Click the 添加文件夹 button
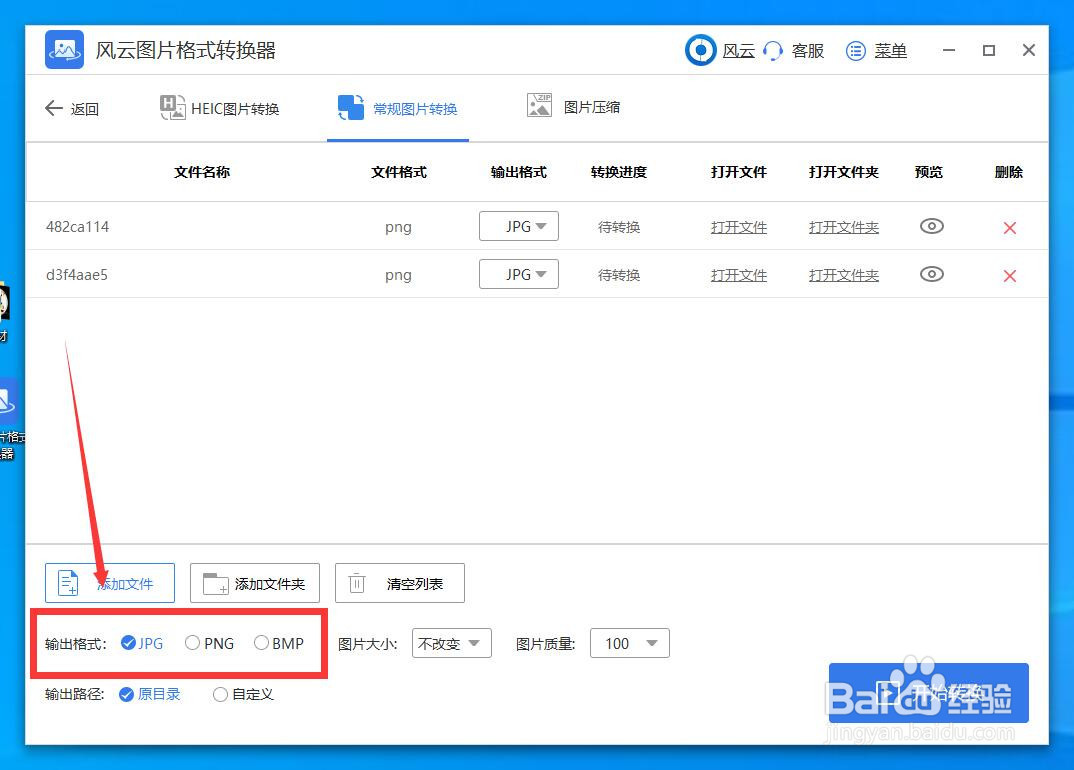Image resolution: width=1074 pixels, height=770 pixels. 254,583
